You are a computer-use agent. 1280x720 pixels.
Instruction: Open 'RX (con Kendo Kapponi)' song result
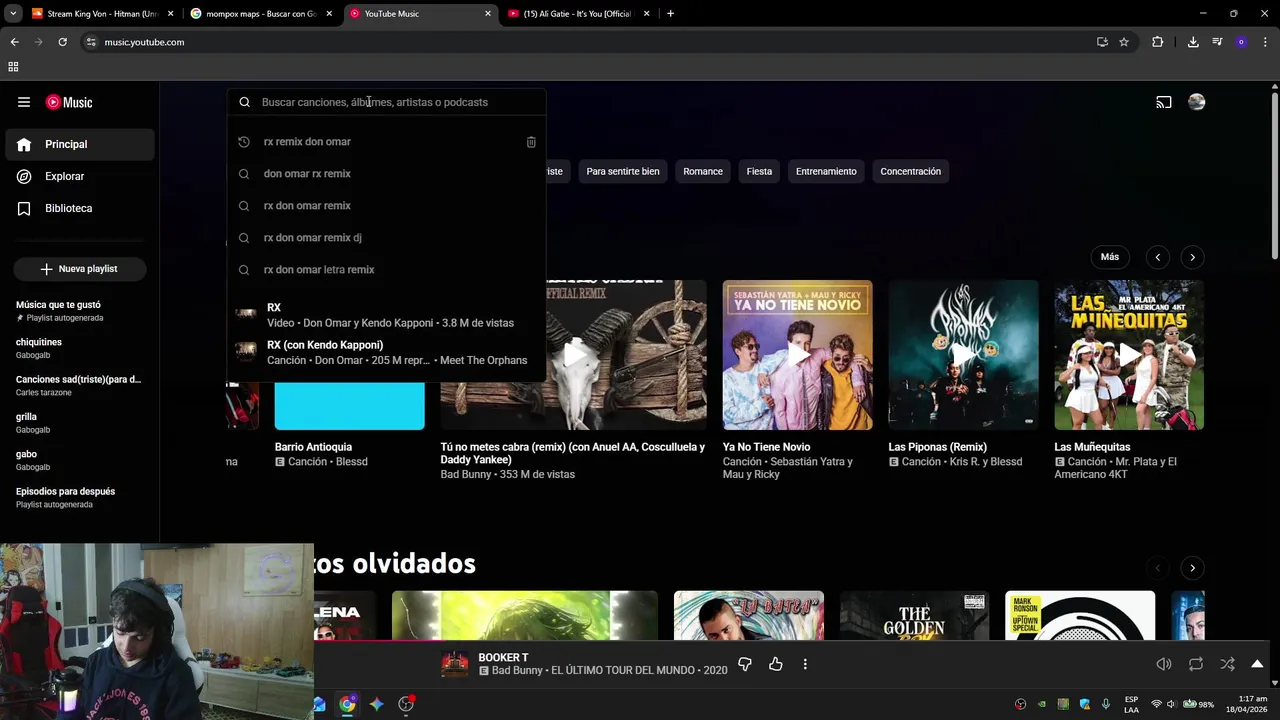coord(386,353)
